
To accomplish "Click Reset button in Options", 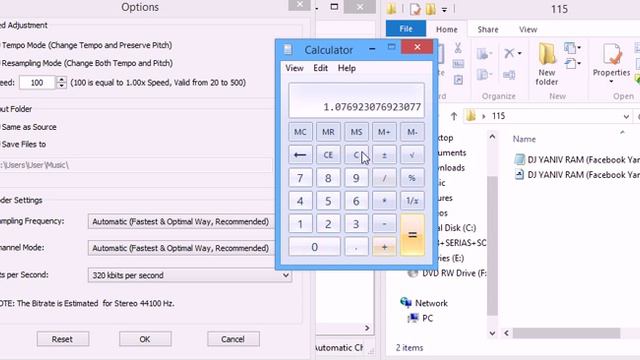I will coord(62,339).
